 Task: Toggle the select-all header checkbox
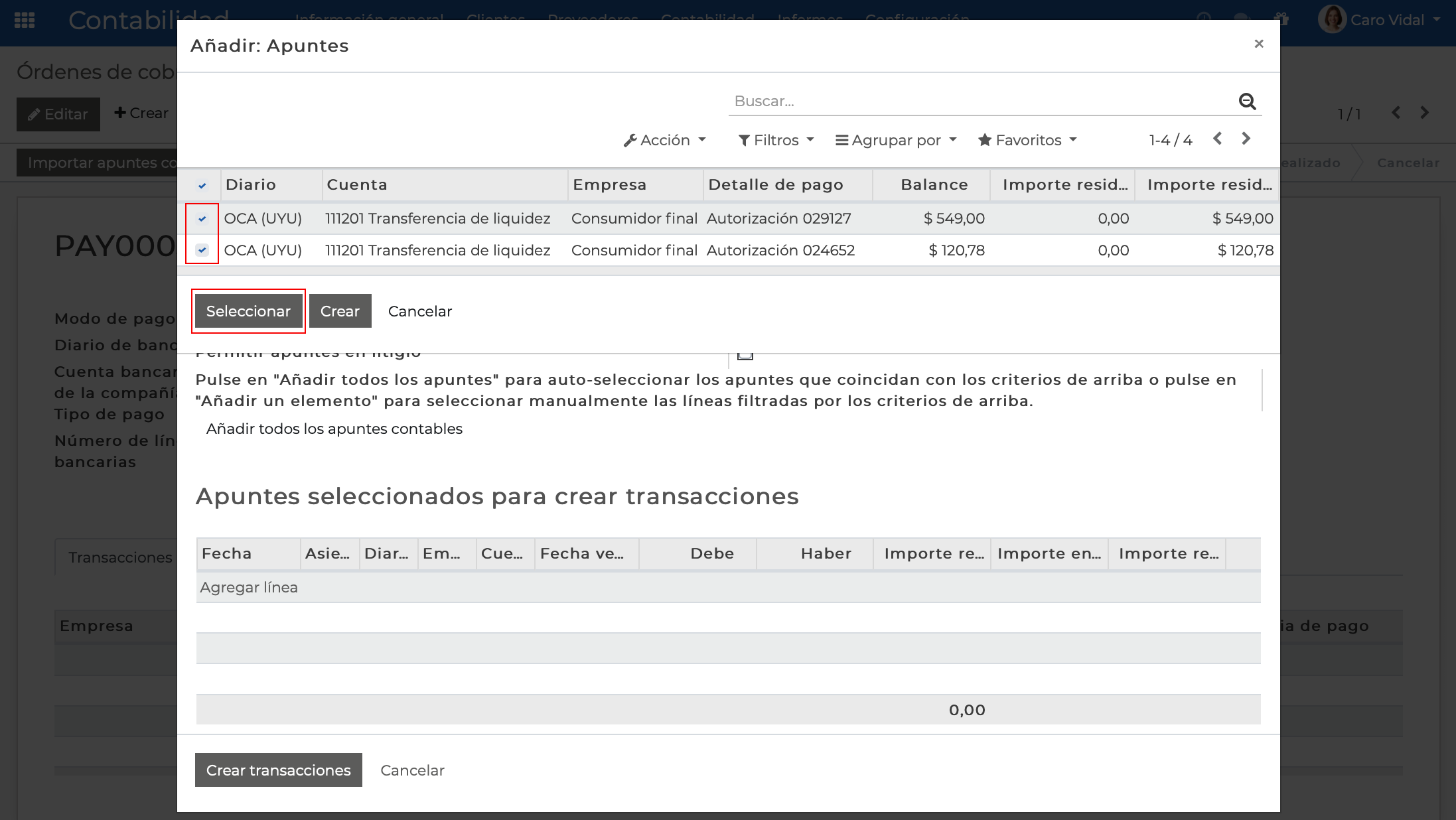click(202, 185)
